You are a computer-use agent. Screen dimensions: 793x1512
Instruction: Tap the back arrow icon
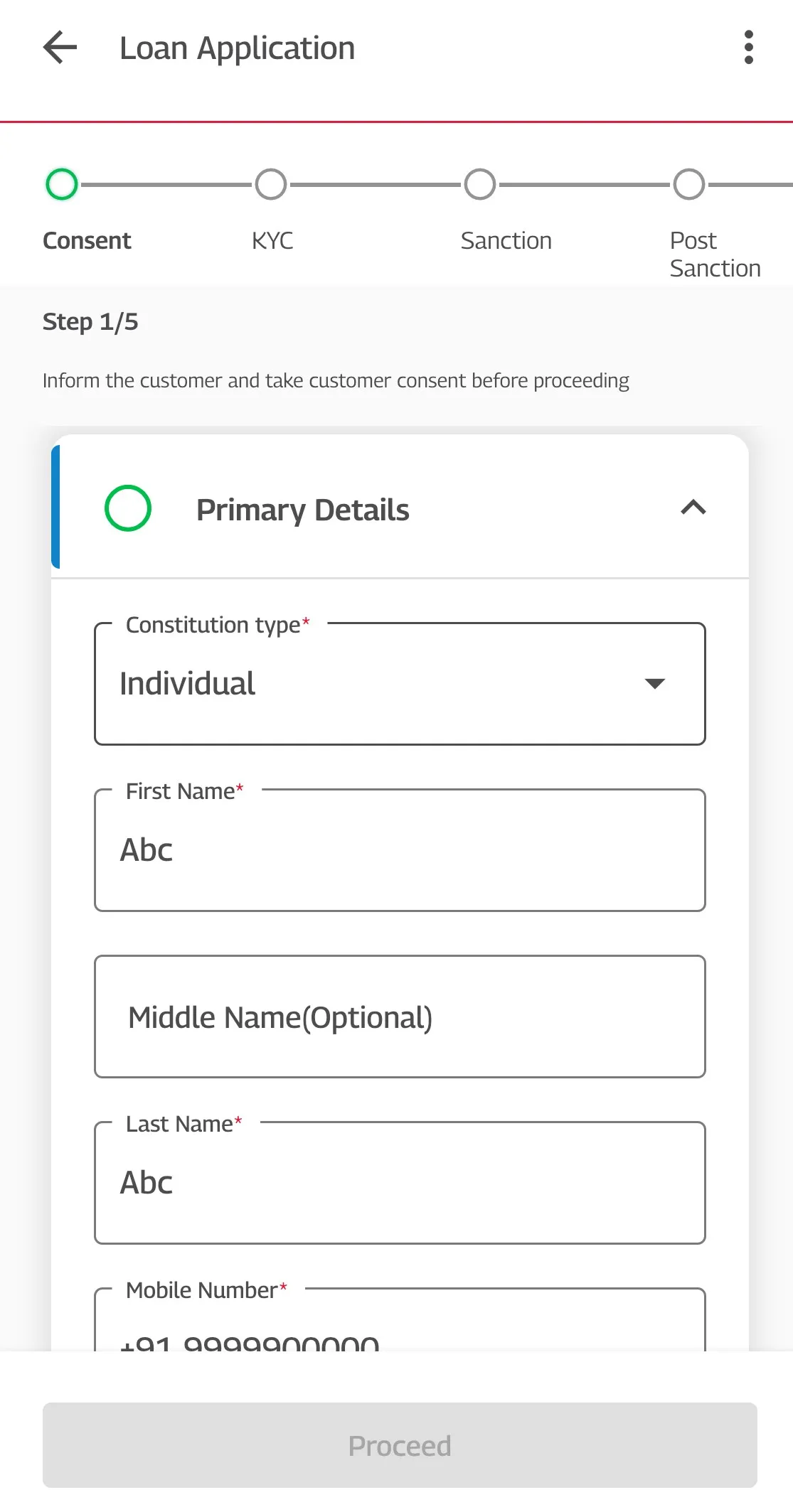[x=60, y=48]
